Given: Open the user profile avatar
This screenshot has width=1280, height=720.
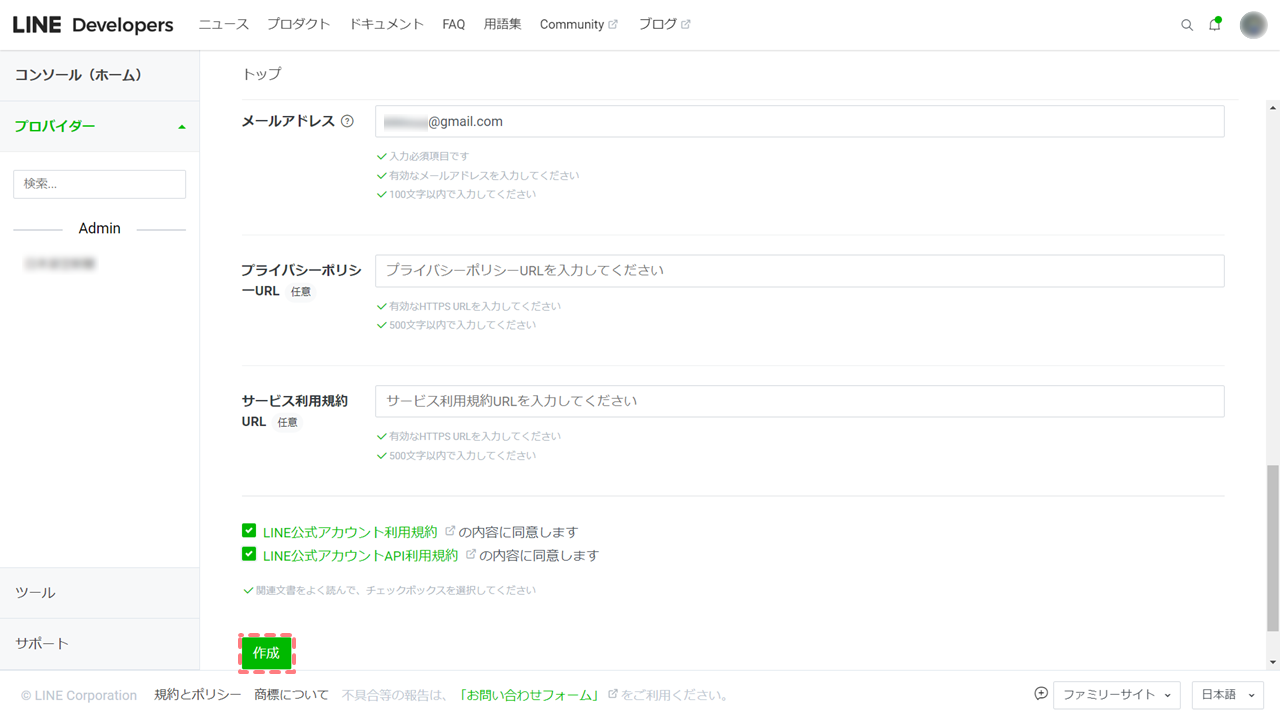Looking at the screenshot, I should [1253, 25].
